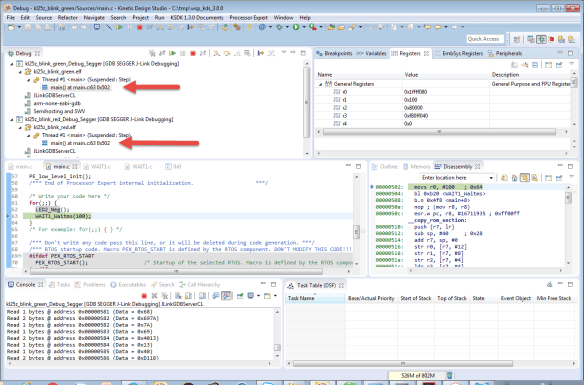Open the Enter location here combo dropdown
This screenshot has width=584, height=385.
tap(491, 178)
